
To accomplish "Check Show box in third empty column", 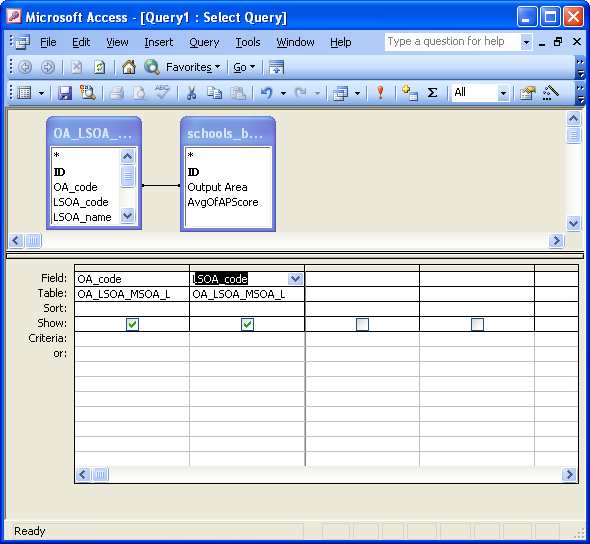I will pyautogui.click(x=362, y=324).
